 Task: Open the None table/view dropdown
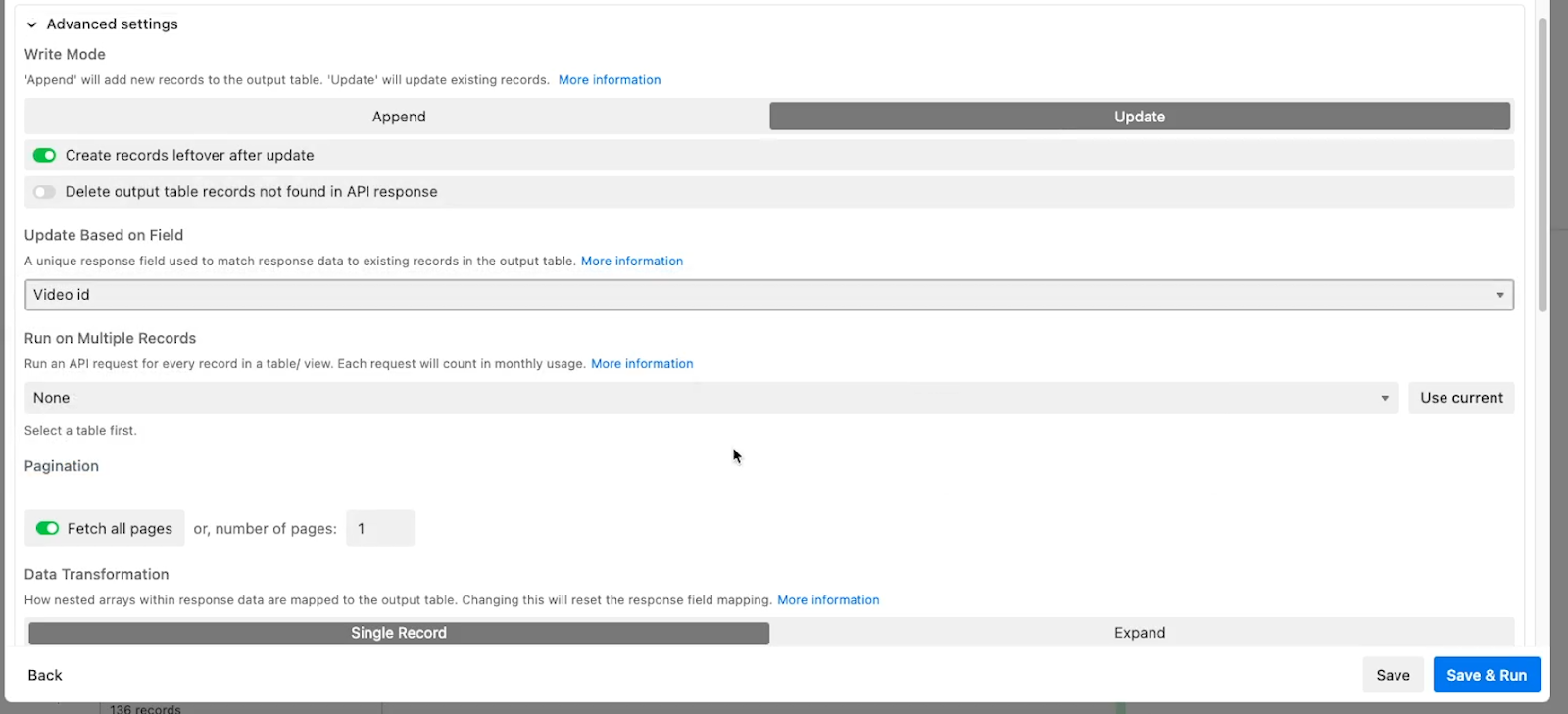[711, 398]
